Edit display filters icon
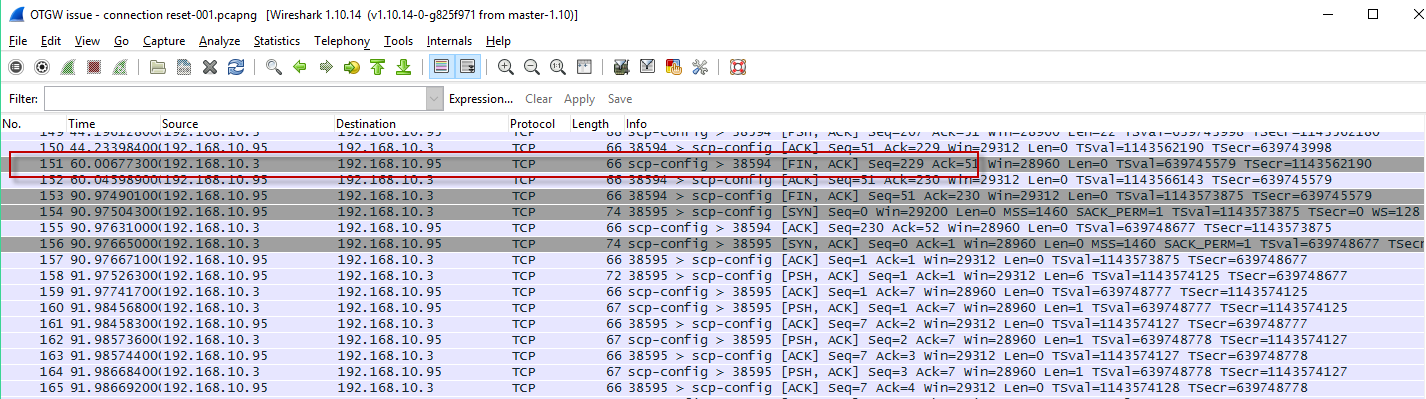 click(648, 67)
